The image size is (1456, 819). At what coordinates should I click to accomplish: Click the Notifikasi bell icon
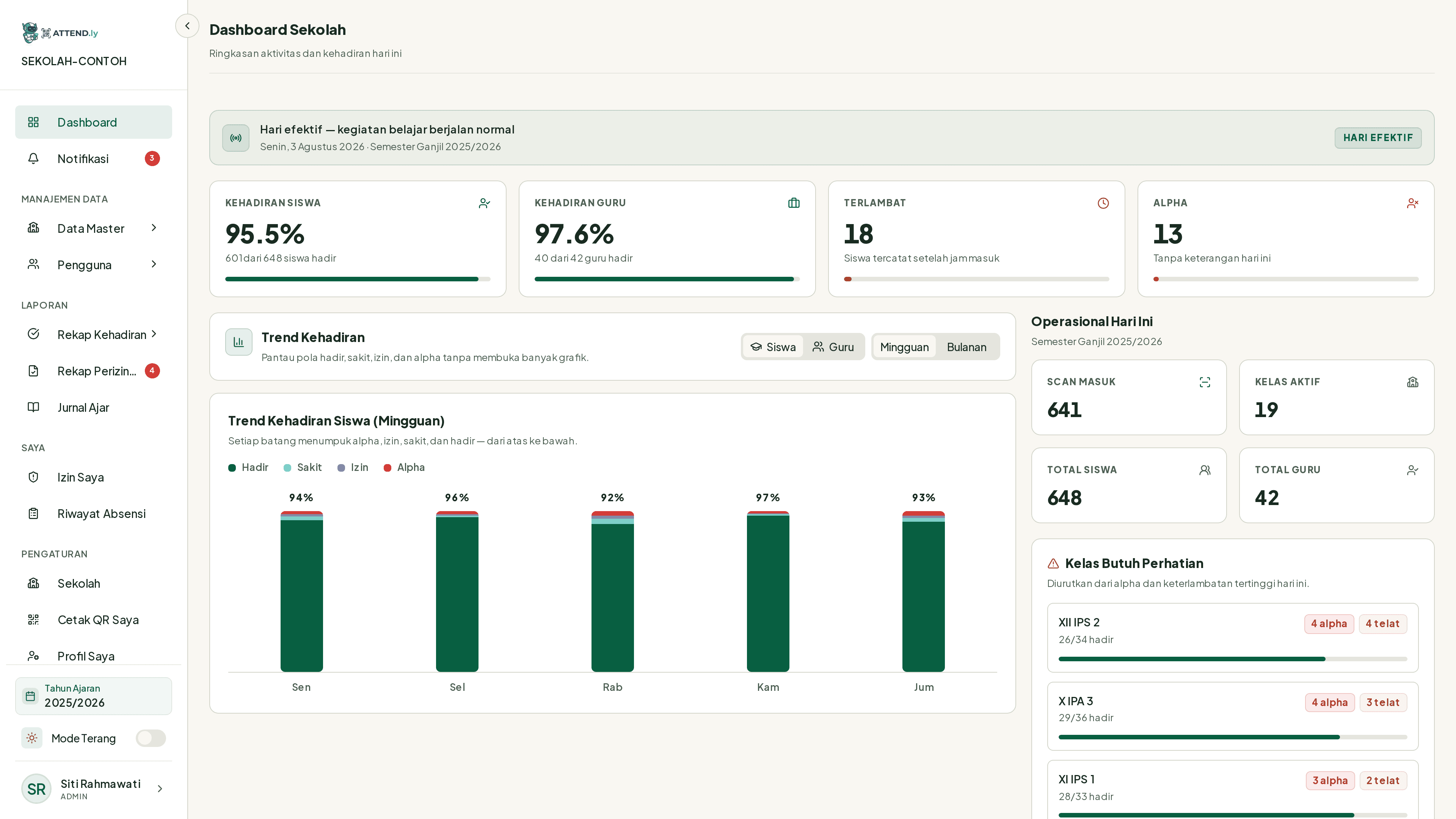(x=33, y=159)
